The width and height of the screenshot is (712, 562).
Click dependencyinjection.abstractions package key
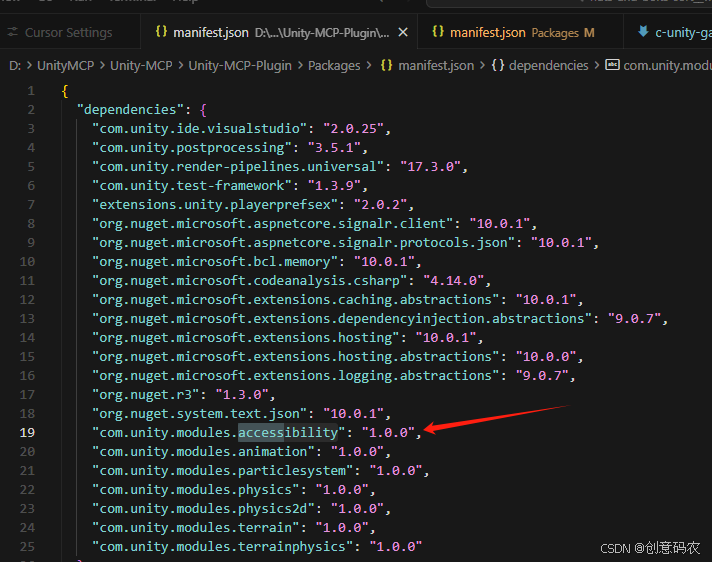[342, 319]
